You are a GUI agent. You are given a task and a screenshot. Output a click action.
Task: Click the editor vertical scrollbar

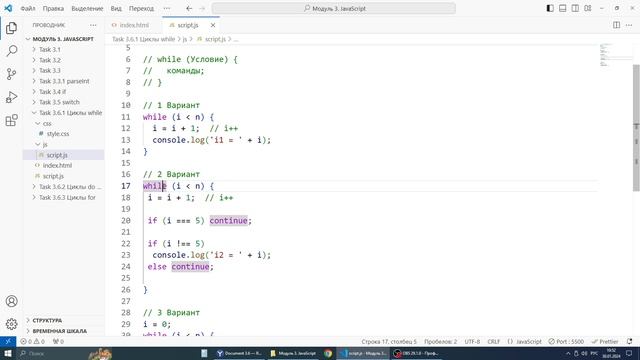click(636, 127)
